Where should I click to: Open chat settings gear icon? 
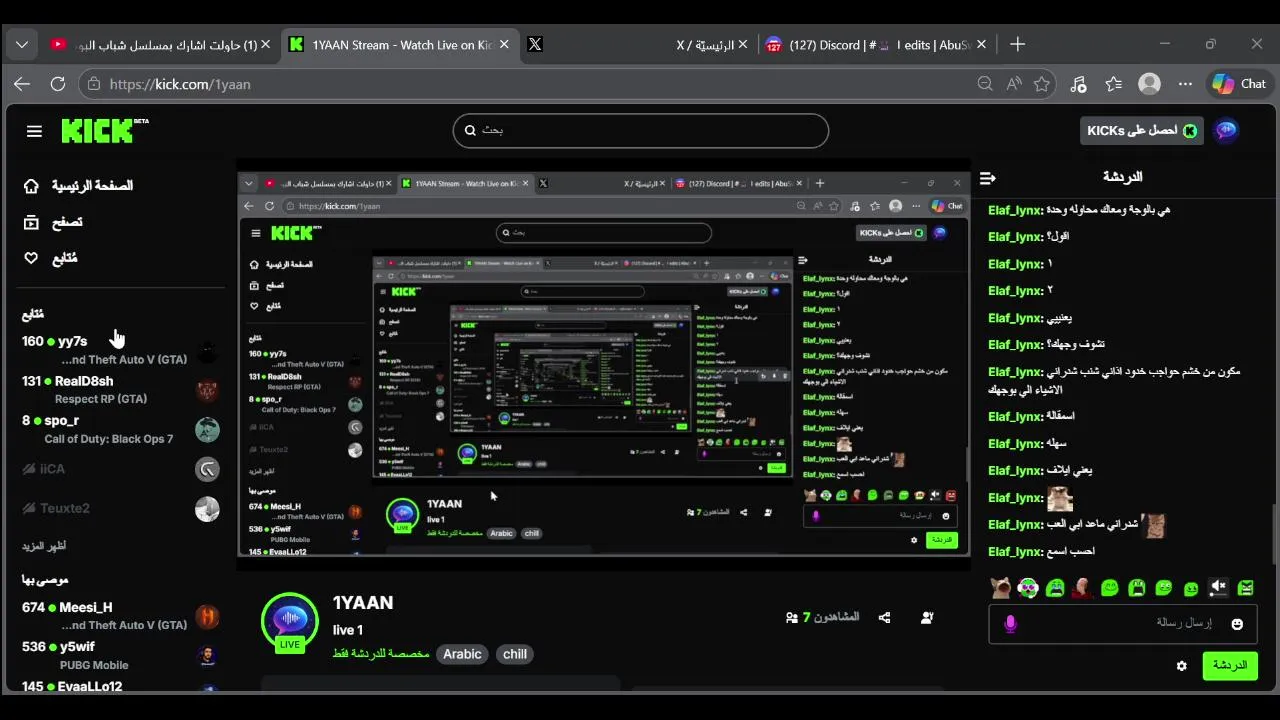[1182, 666]
